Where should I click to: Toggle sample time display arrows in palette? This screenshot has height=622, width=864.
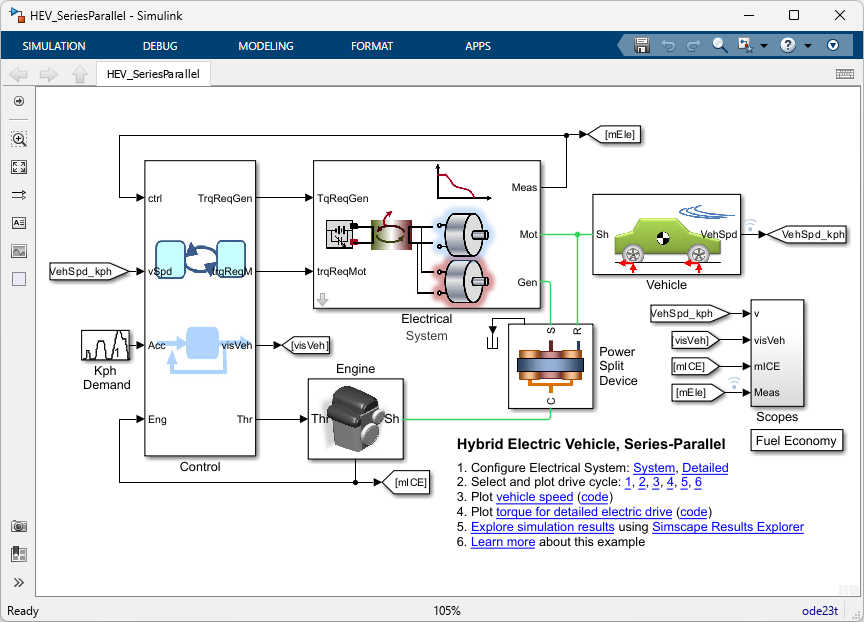coord(19,196)
